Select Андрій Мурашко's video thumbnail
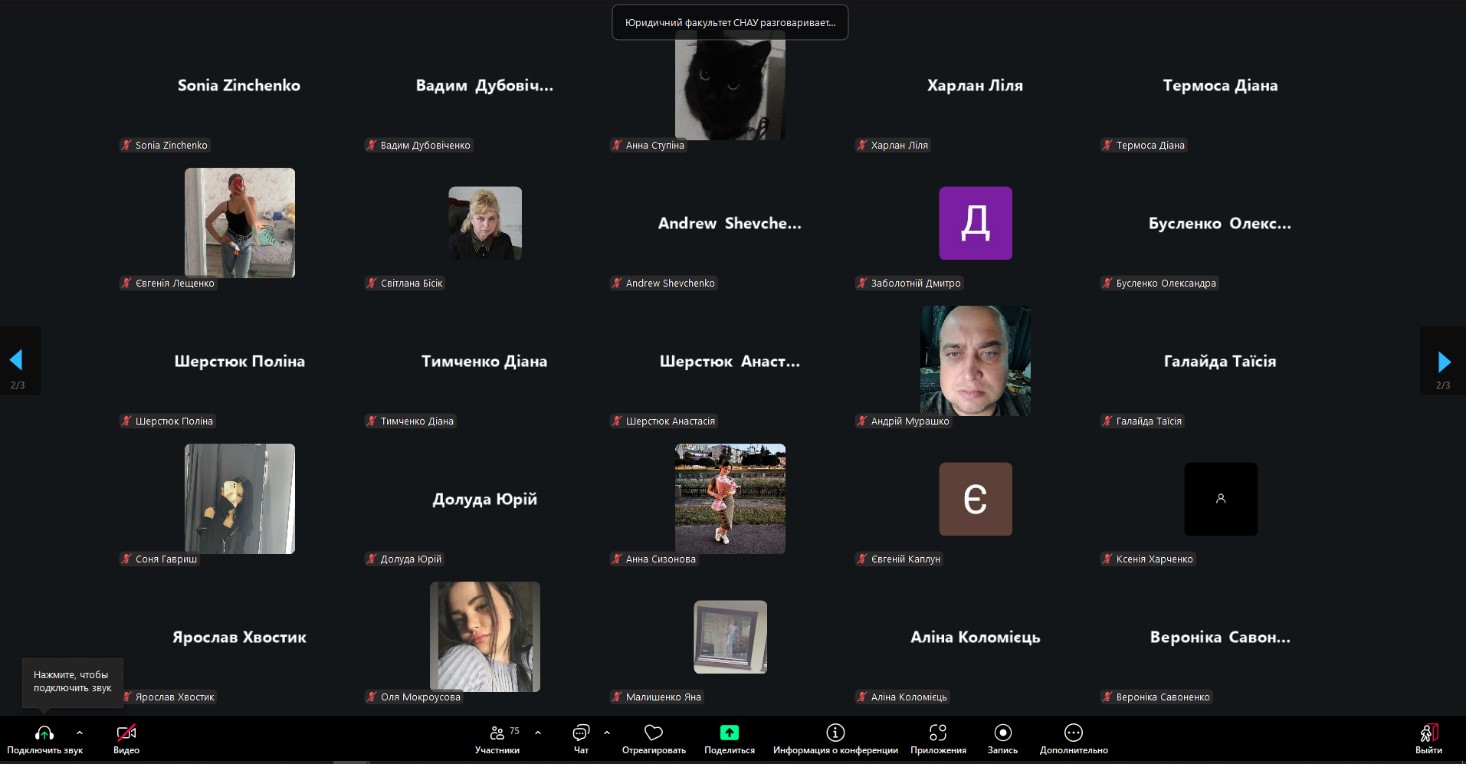This screenshot has width=1466, height=764. [975, 361]
